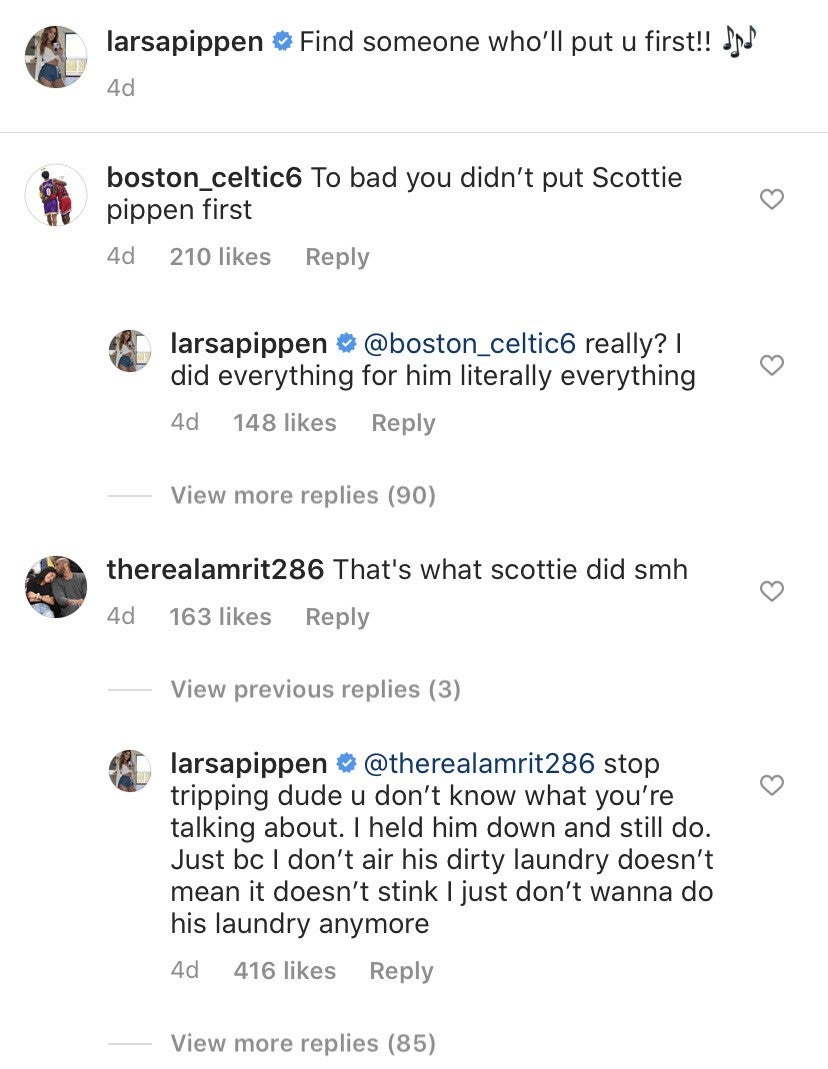This screenshot has height=1069, width=828.
Task: Click the verified badge next to caption username
Action: click(x=282, y=42)
